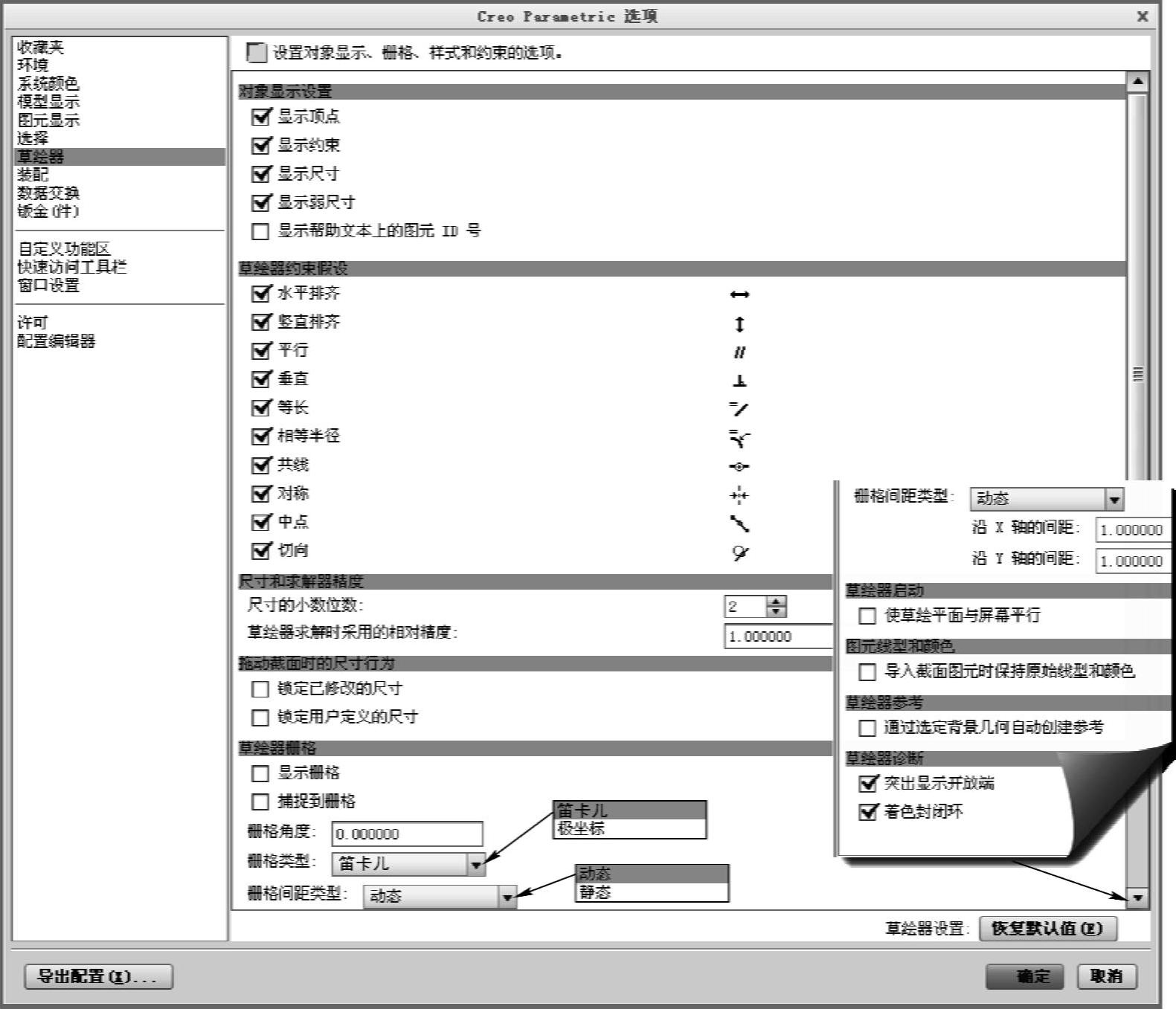Viewport: 1176px width, 1009px height.
Task: Open the 收藏夹 category
Action: click(41, 48)
